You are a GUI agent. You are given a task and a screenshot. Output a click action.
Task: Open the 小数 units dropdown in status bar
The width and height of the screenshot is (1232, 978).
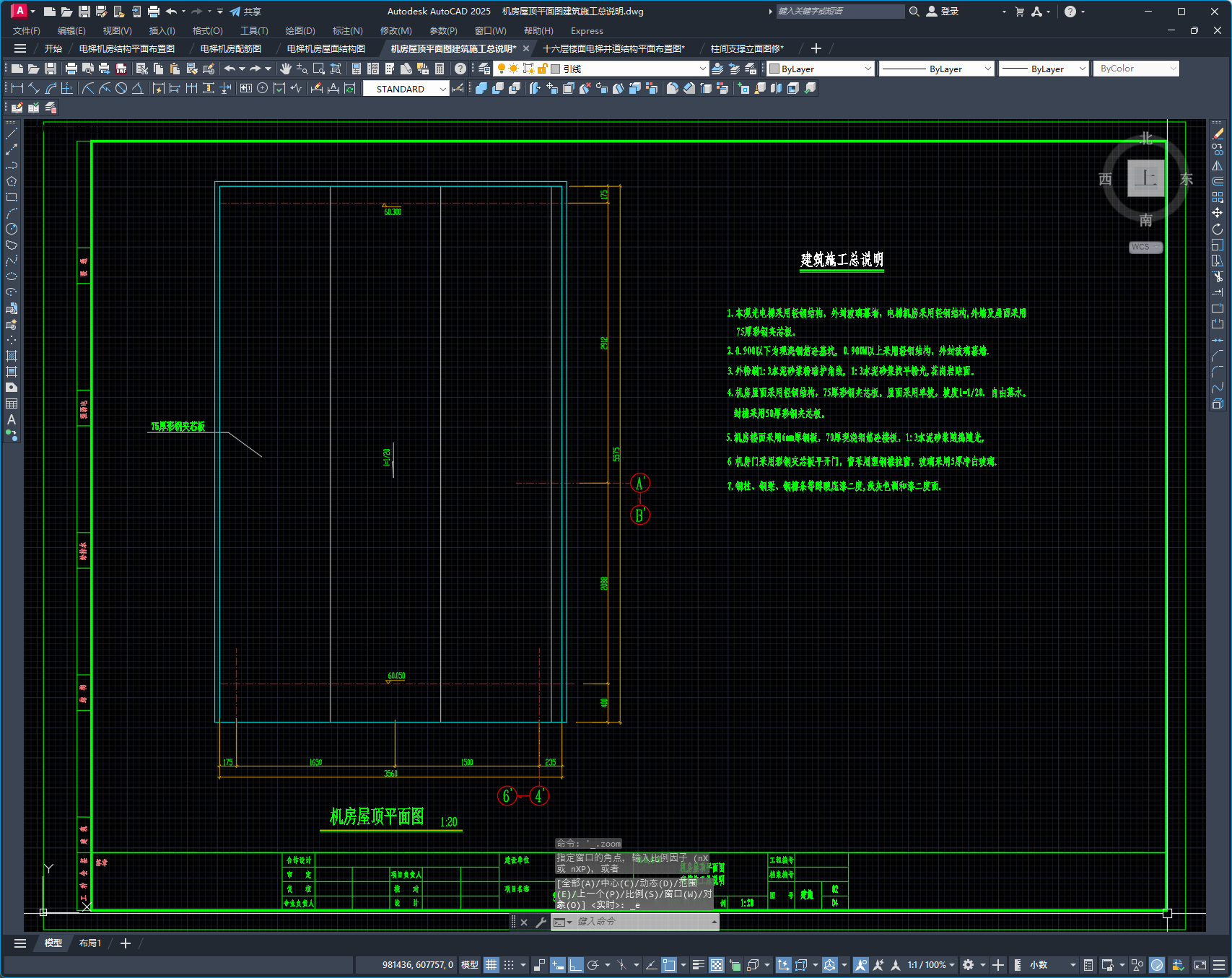(x=1053, y=965)
